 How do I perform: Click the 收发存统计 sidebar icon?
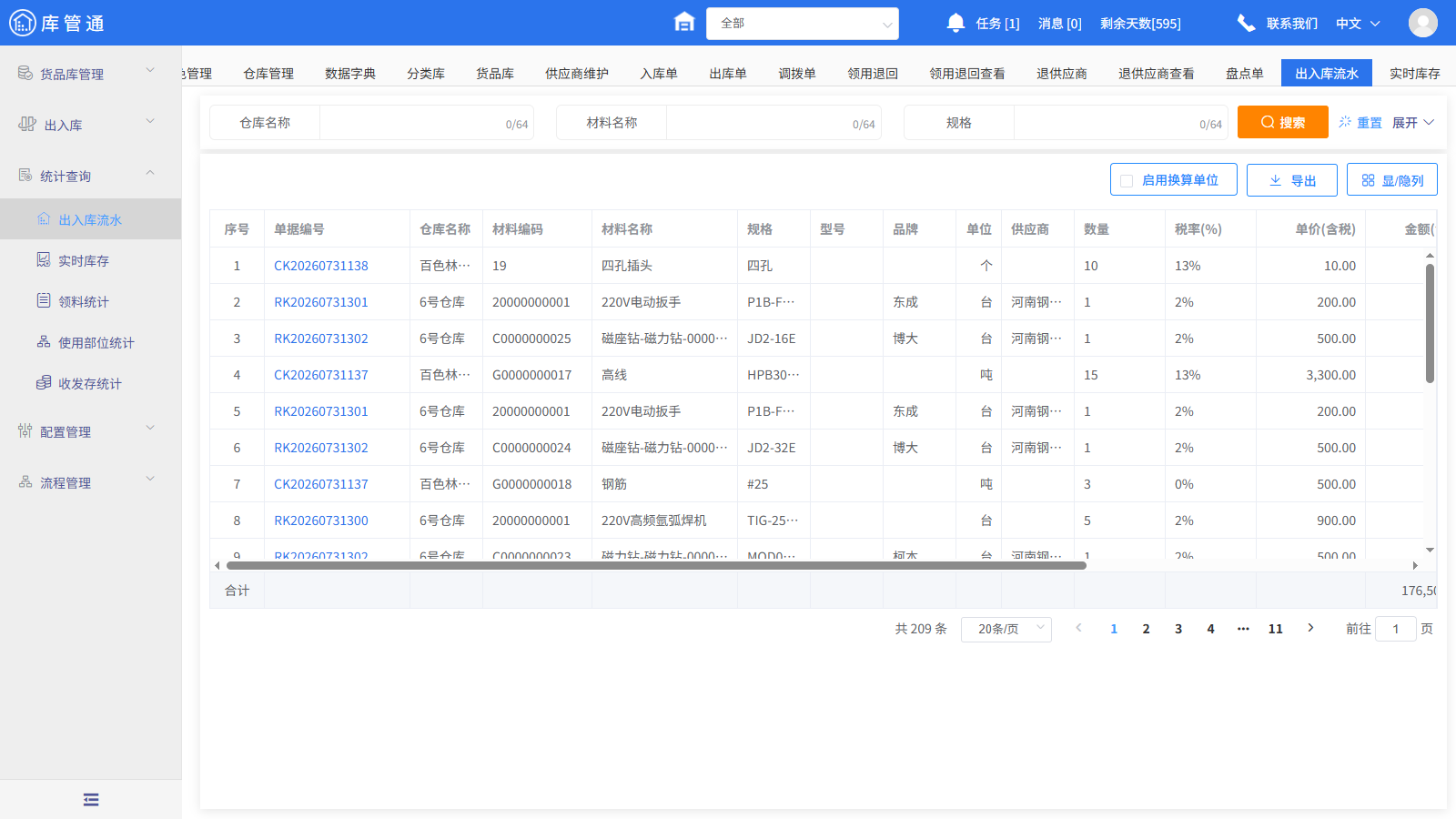[44, 383]
